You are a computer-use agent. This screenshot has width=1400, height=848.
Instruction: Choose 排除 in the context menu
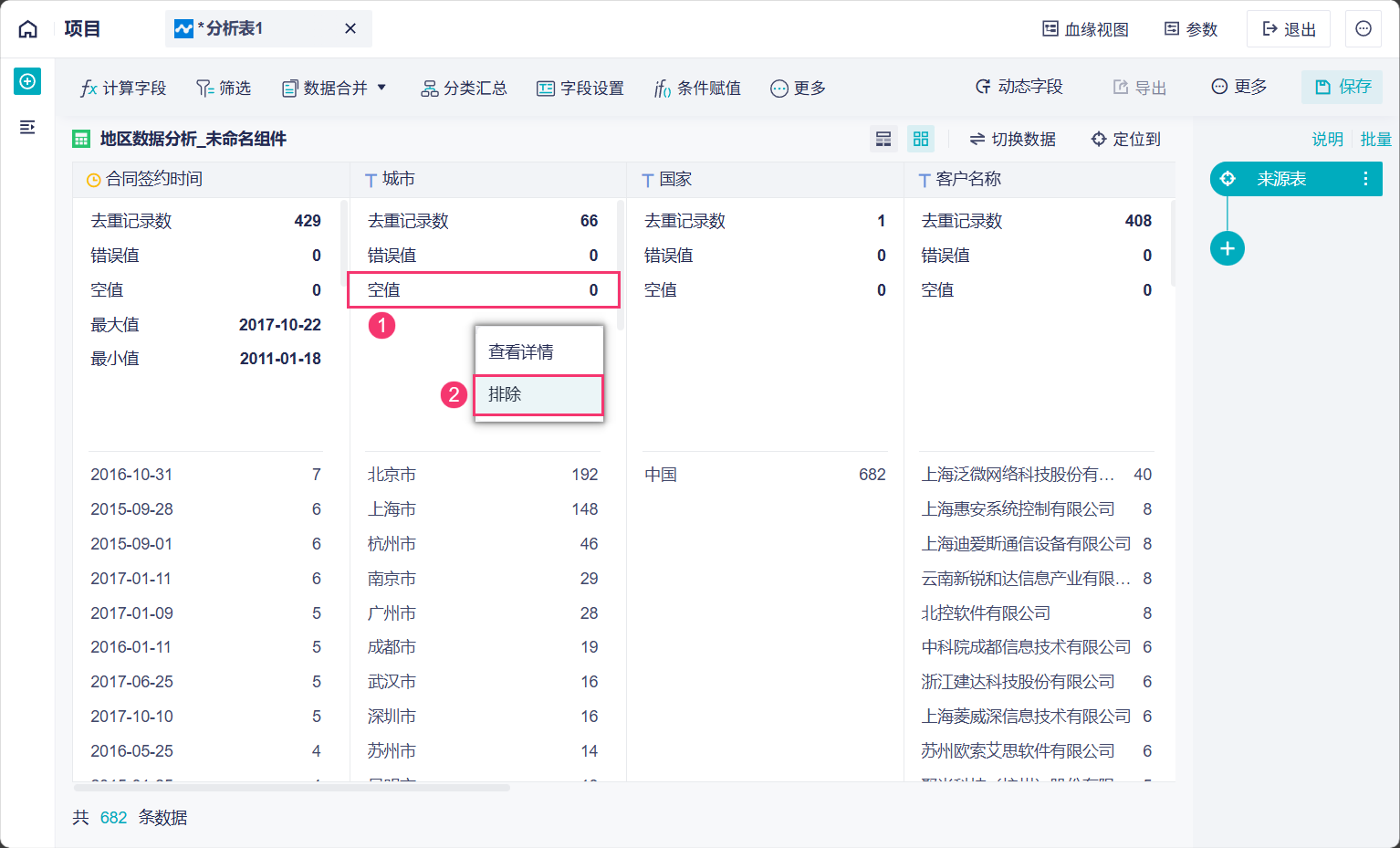pyautogui.click(x=538, y=394)
